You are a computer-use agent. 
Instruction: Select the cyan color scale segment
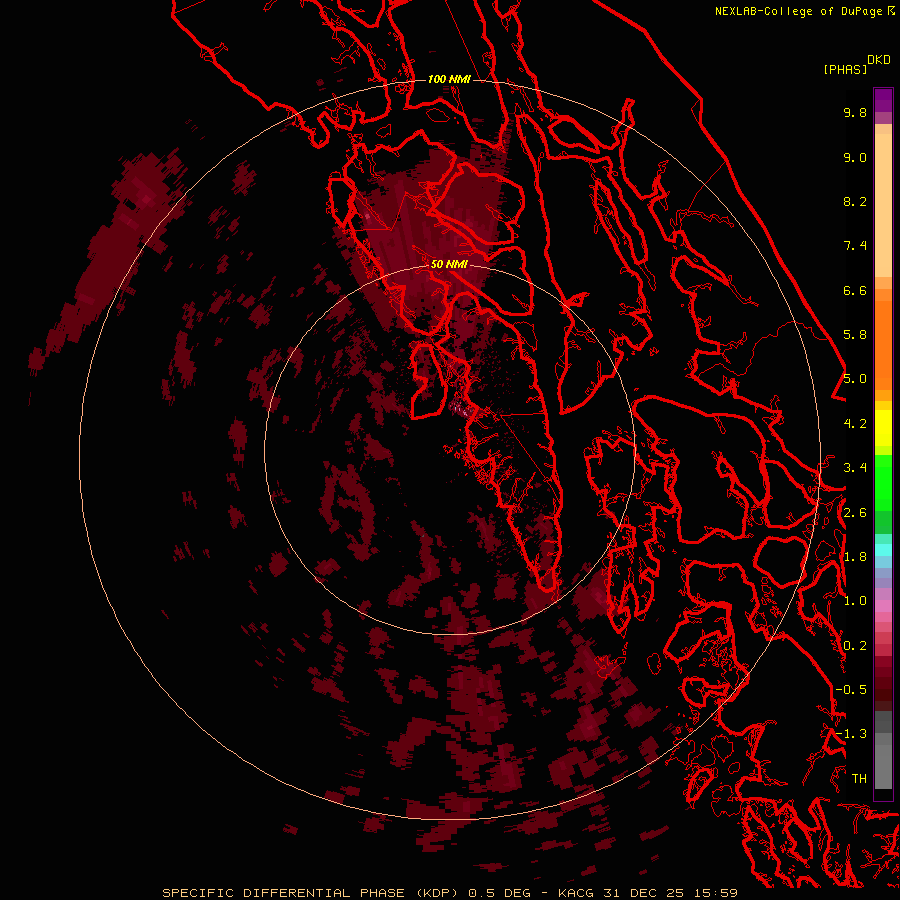tap(883, 549)
